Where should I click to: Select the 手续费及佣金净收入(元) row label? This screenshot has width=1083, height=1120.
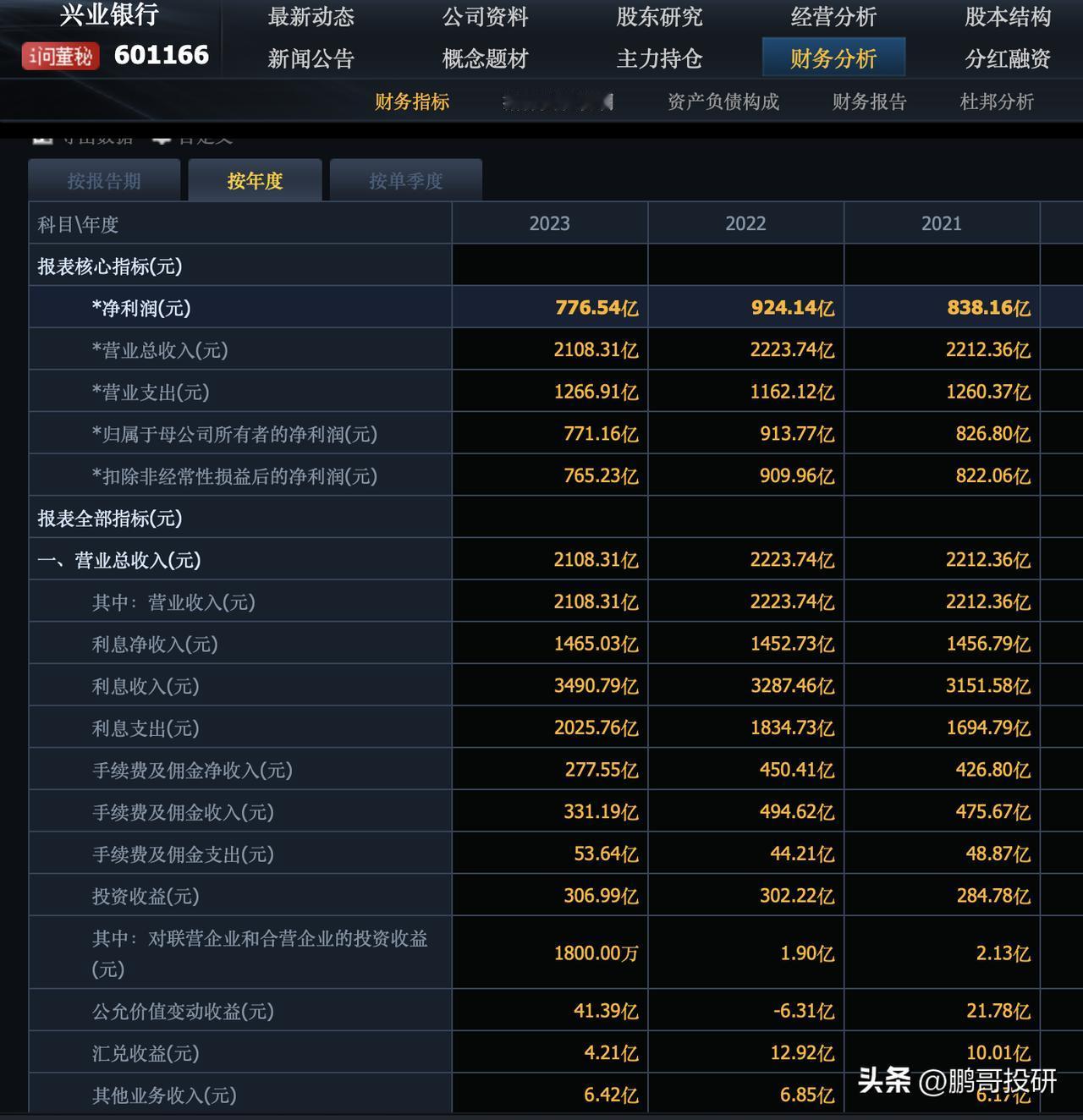(192, 770)
